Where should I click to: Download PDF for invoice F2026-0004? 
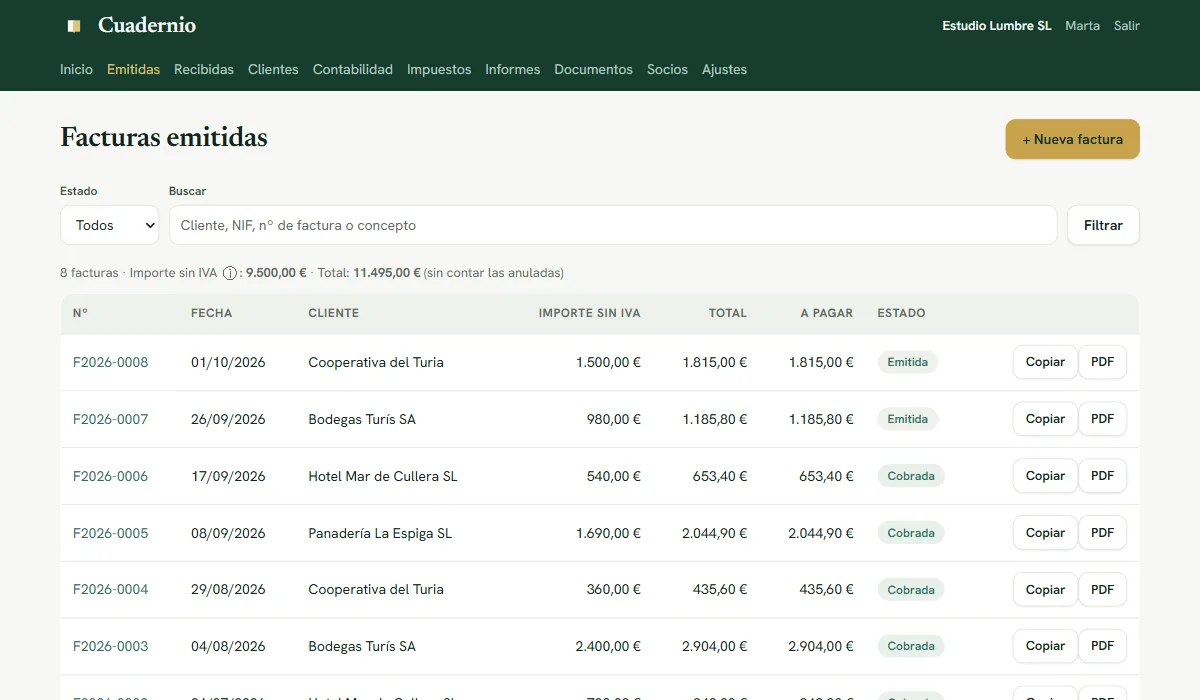click(1102, 590)
